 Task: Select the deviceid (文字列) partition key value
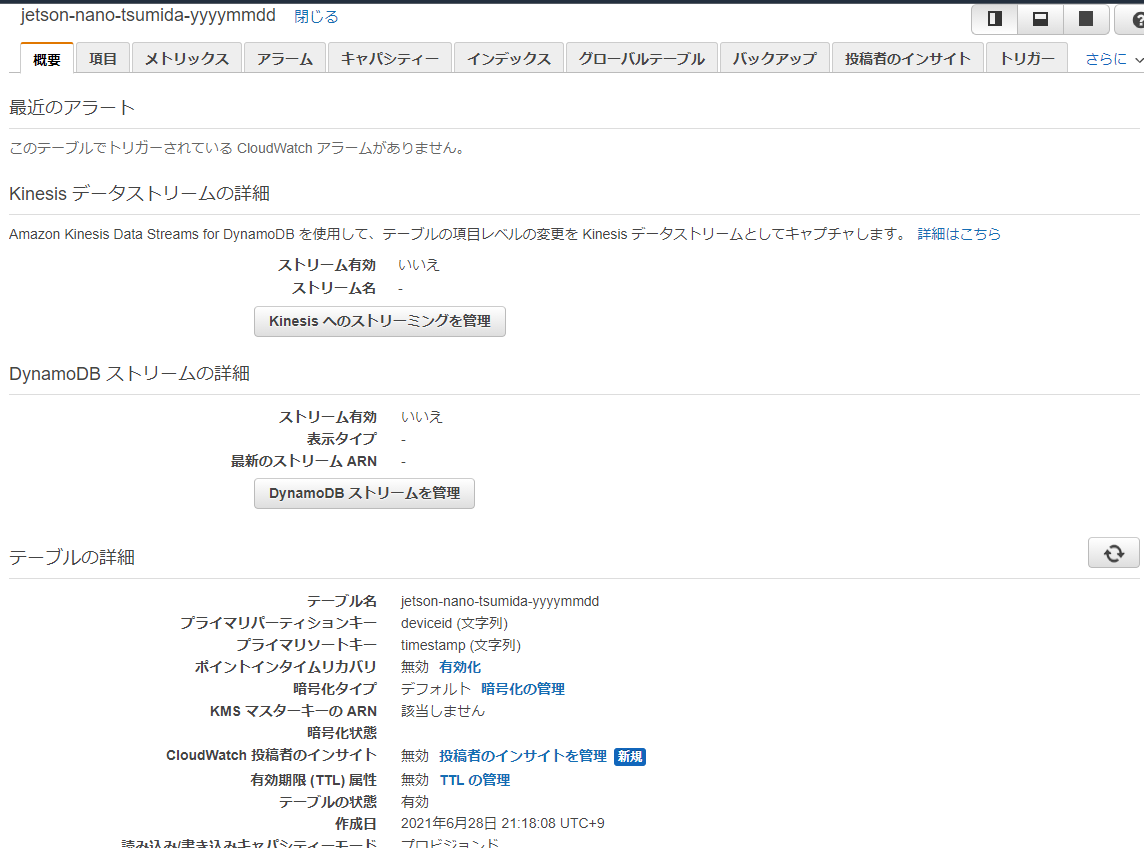[454, 623]
